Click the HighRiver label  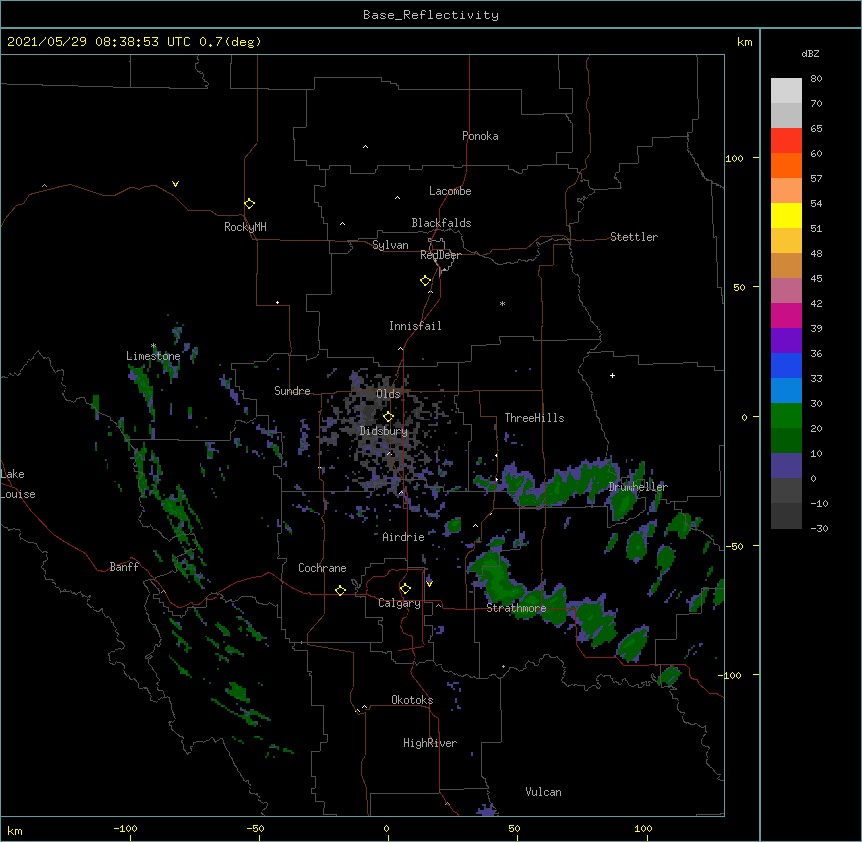(x=429, y=743)
